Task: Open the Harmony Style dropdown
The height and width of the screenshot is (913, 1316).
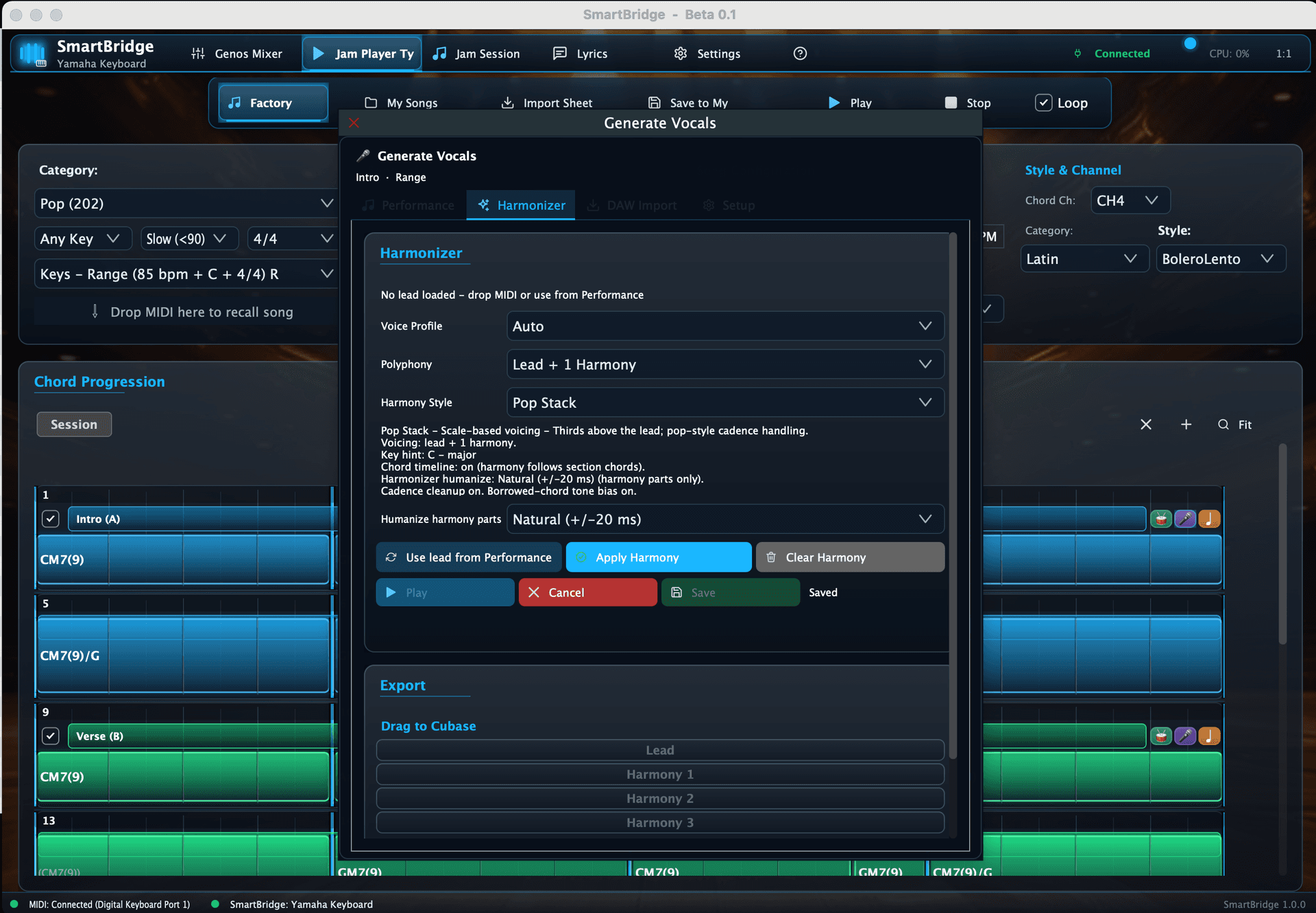Action: (725, 403)
